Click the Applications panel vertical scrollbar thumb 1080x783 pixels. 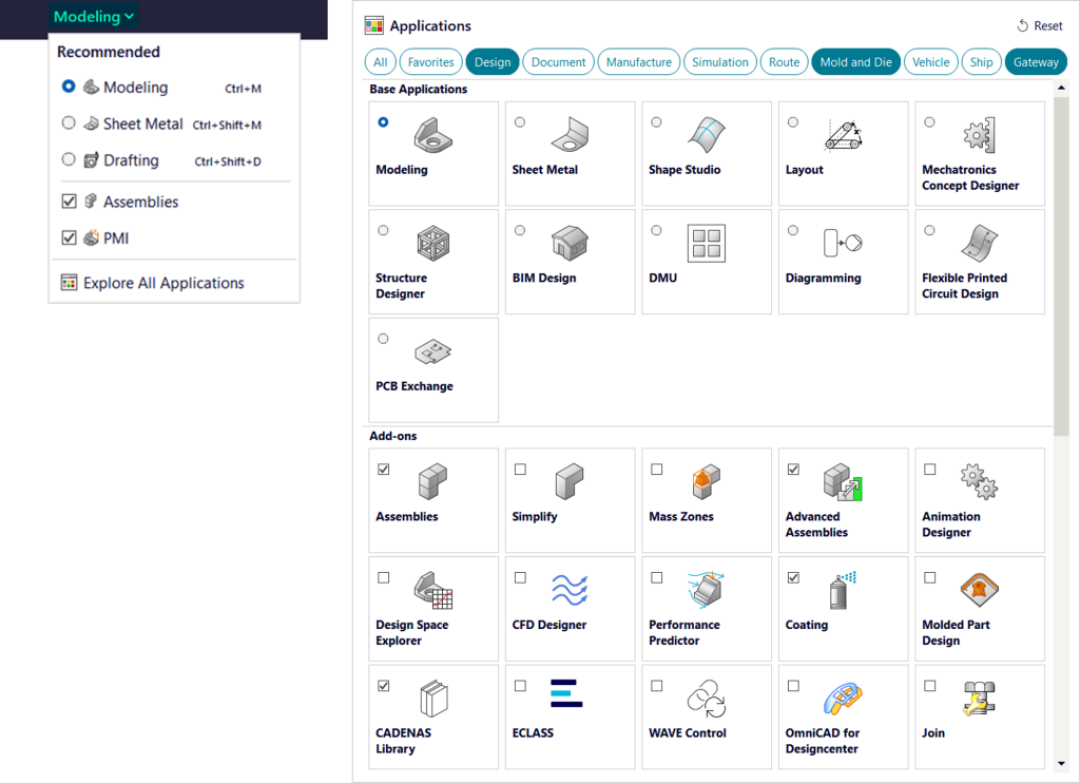(x=1061, y=267)
